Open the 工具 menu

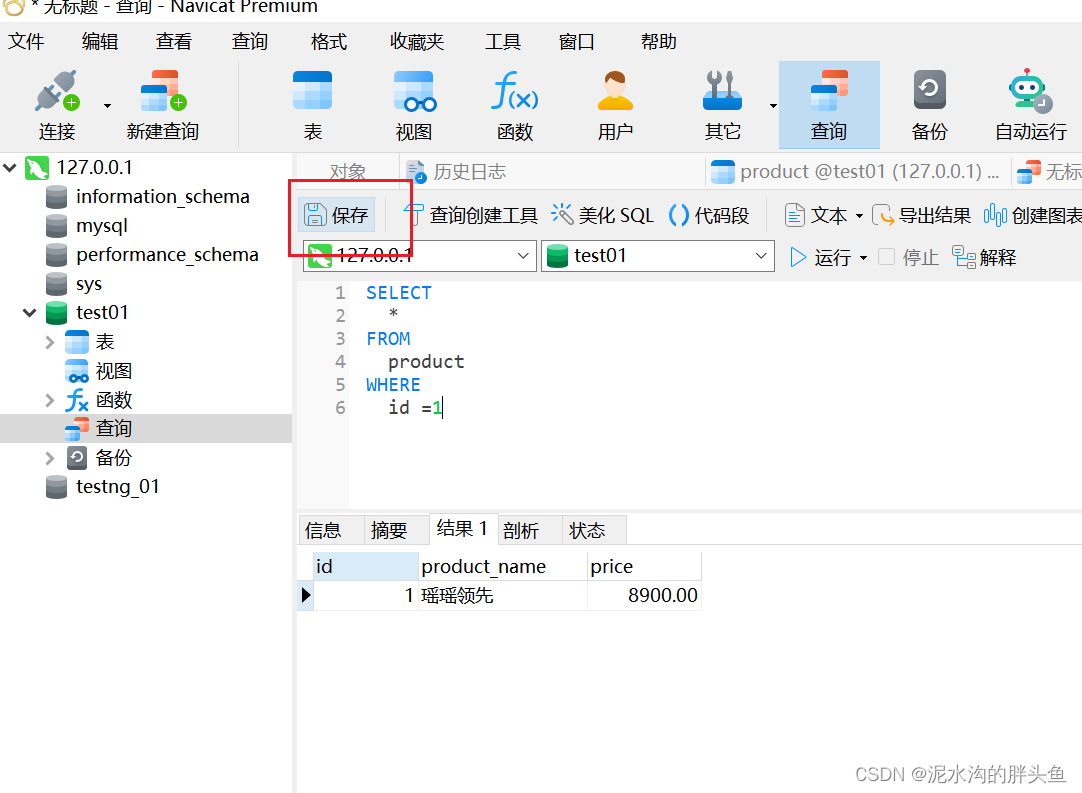click(x=503, y=41)
